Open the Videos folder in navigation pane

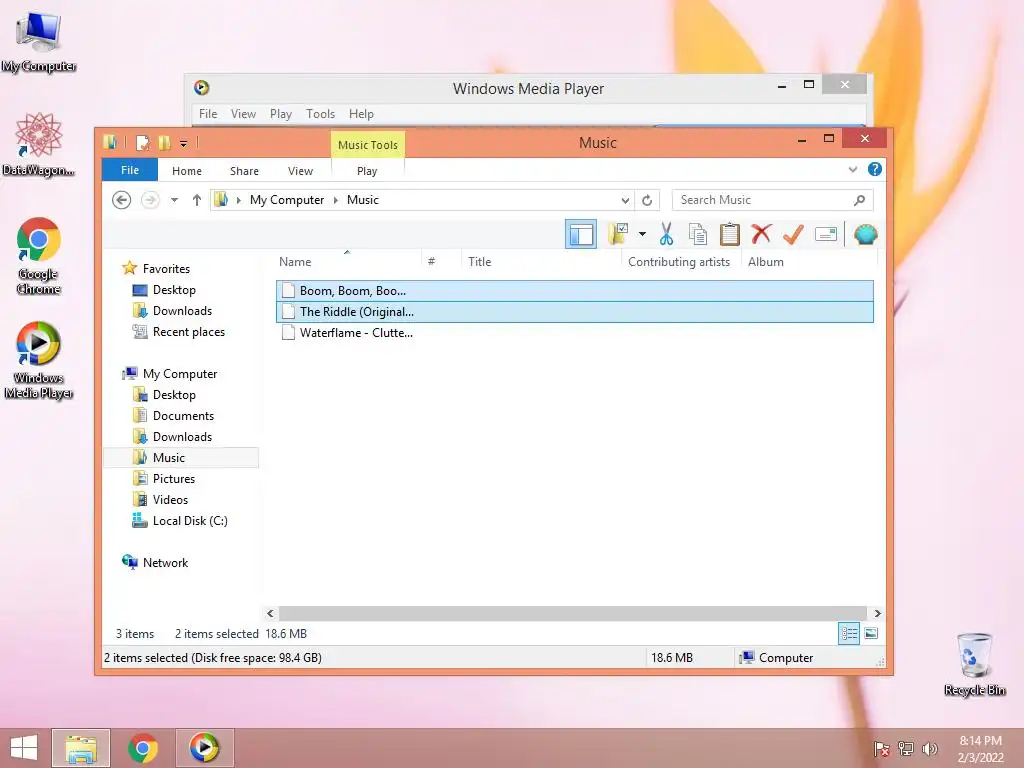pyautogui.click(x=170, y=499)
